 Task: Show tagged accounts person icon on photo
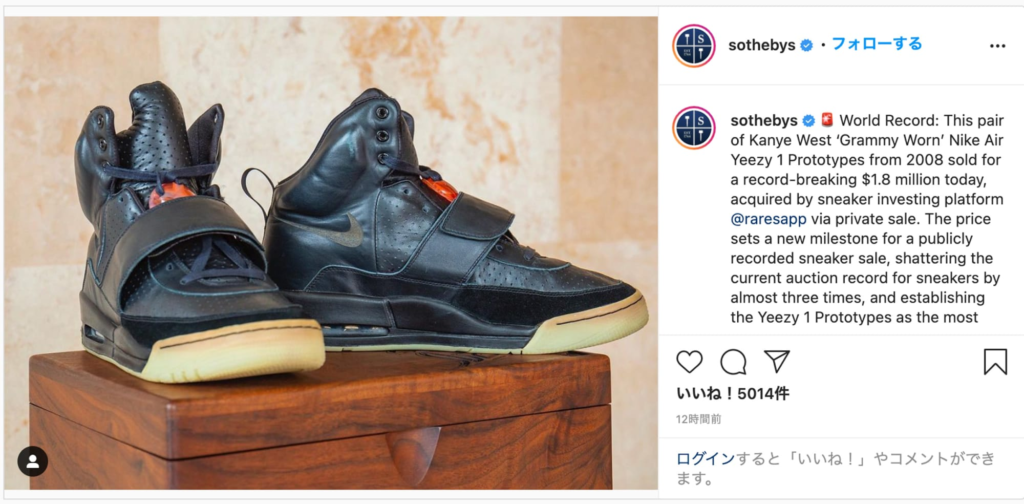[33, 462]
